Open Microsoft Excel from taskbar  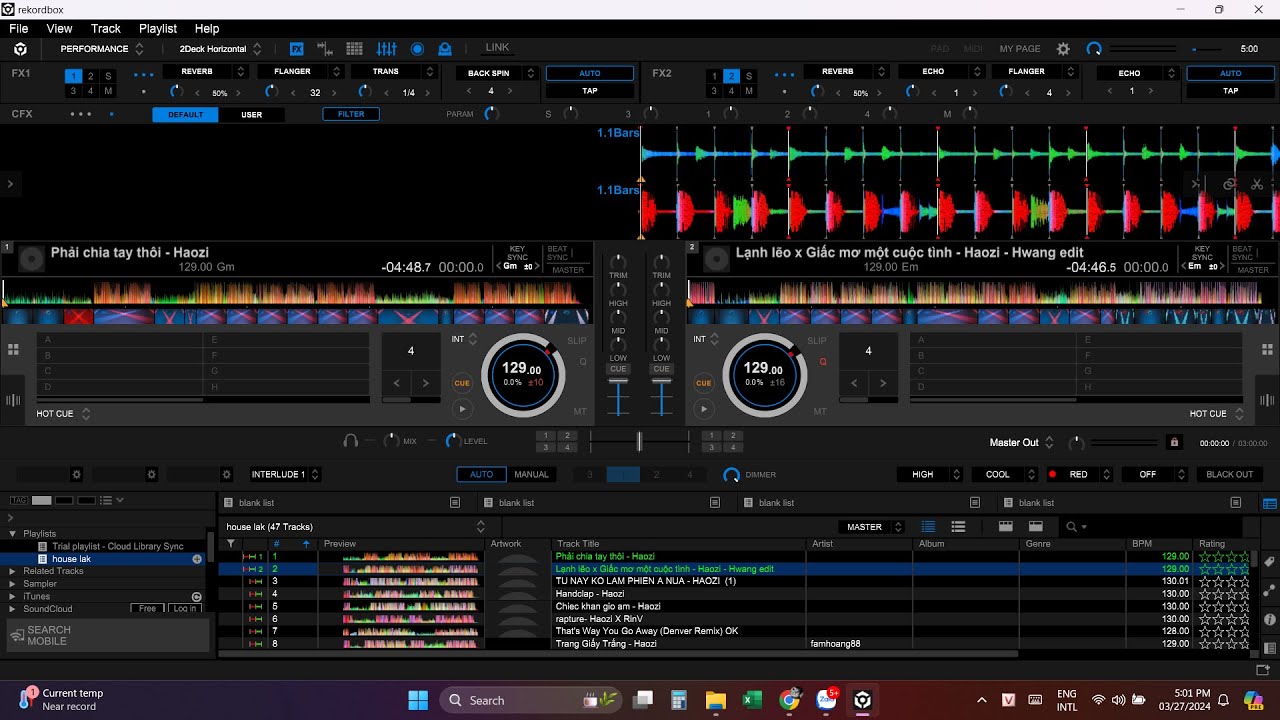click(752, 700)
